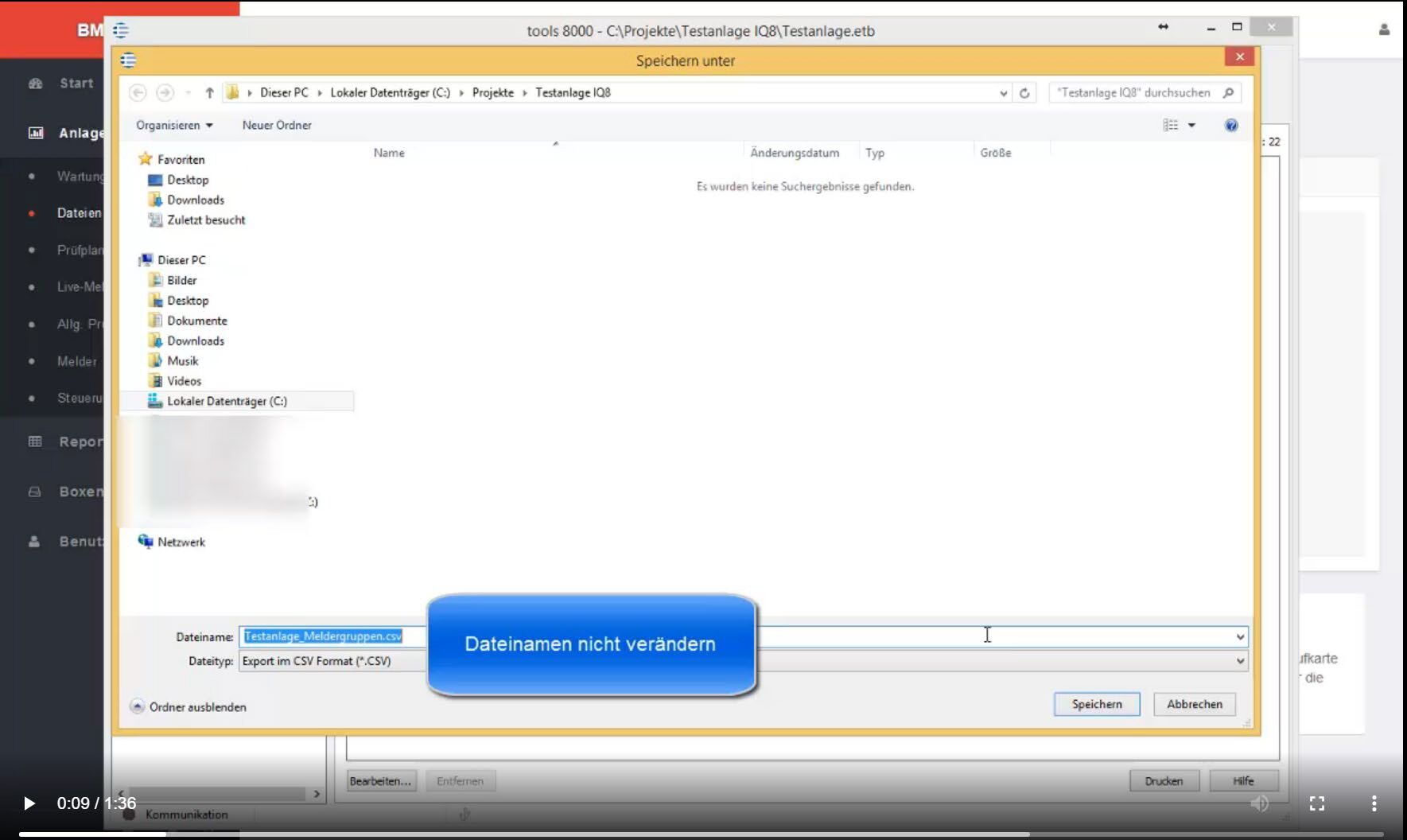The image size is (1407, 840).
Task: Click the Forward navigation arrow in the save dialog
Action: [x=165, y=93]
